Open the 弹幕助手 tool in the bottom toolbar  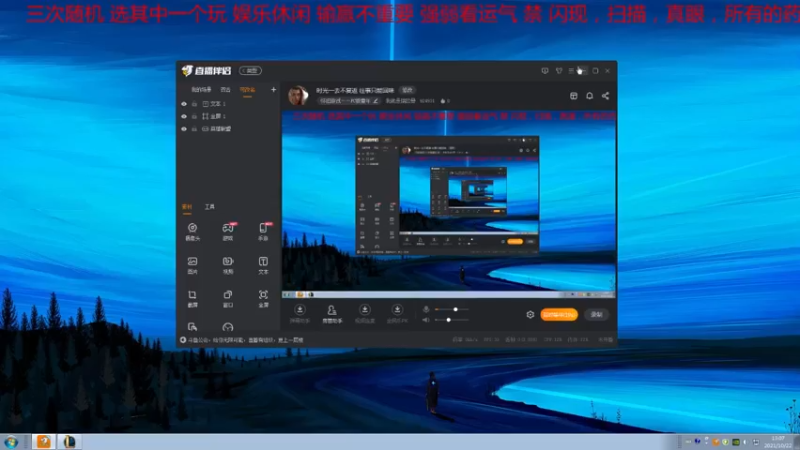299,313
